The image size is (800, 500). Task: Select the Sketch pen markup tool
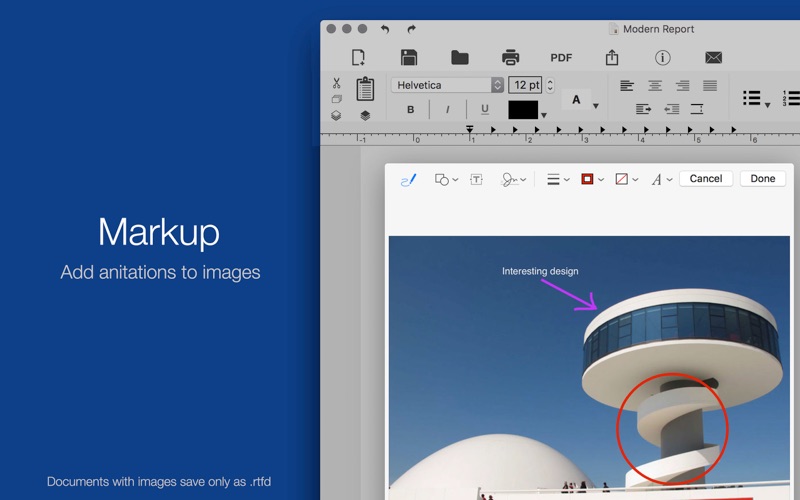[408, 179]
